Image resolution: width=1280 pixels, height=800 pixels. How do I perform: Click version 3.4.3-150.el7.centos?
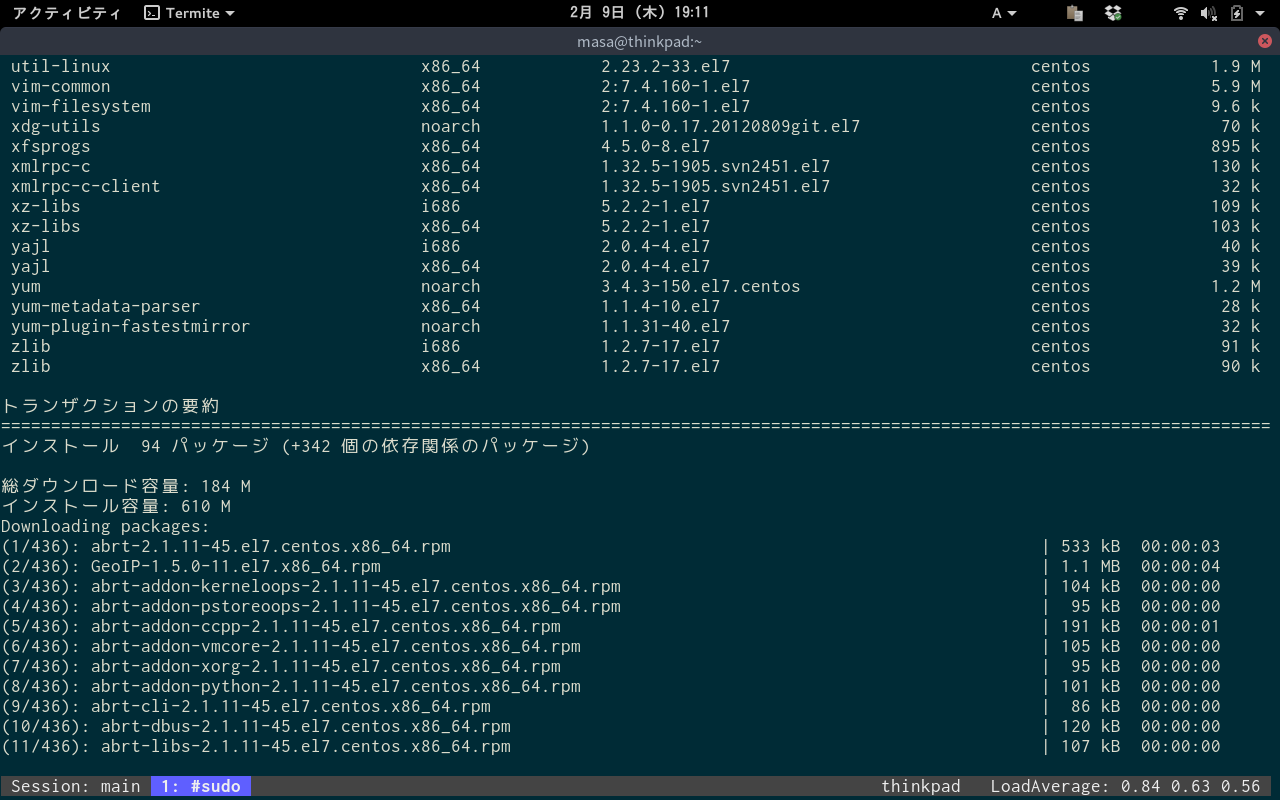(700, 286)
